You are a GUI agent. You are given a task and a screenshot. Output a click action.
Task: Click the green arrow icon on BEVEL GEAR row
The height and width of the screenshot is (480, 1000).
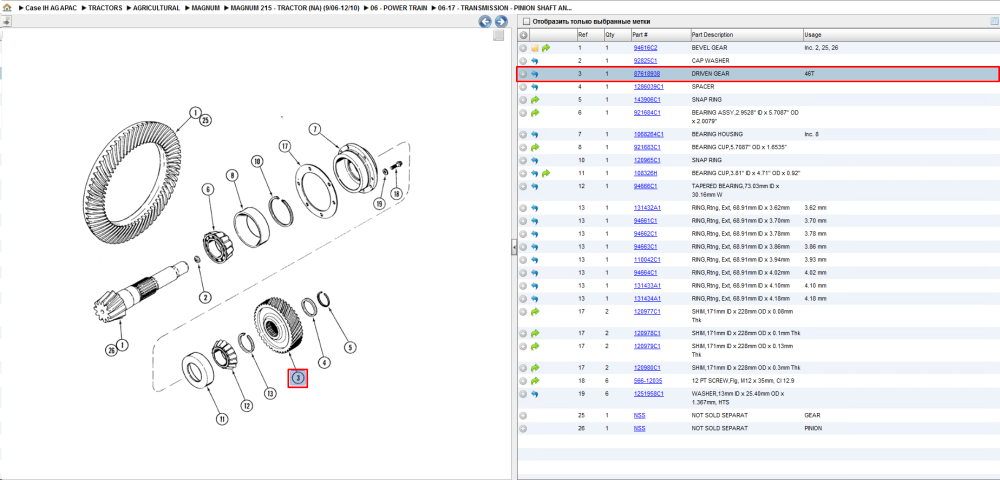click(547, 48)
